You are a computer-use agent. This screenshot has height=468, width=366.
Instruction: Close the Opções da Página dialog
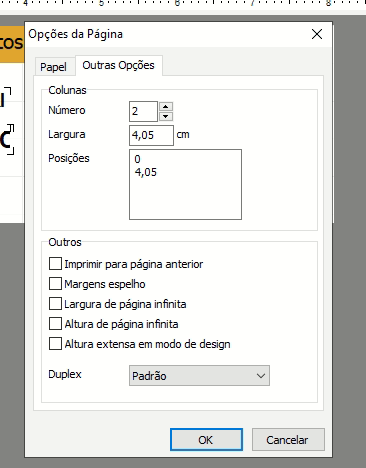point(317,34)
